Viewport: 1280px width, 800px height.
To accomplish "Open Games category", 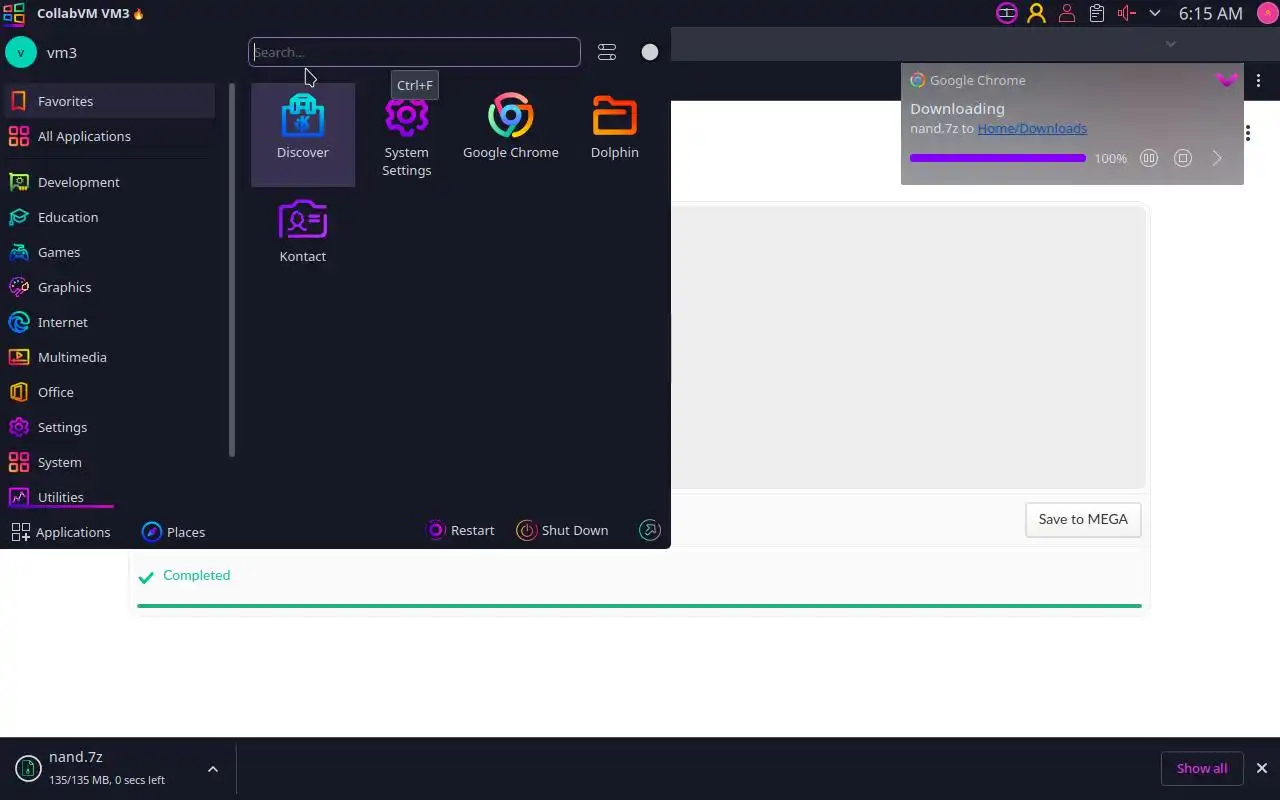I will pos(108,252).
